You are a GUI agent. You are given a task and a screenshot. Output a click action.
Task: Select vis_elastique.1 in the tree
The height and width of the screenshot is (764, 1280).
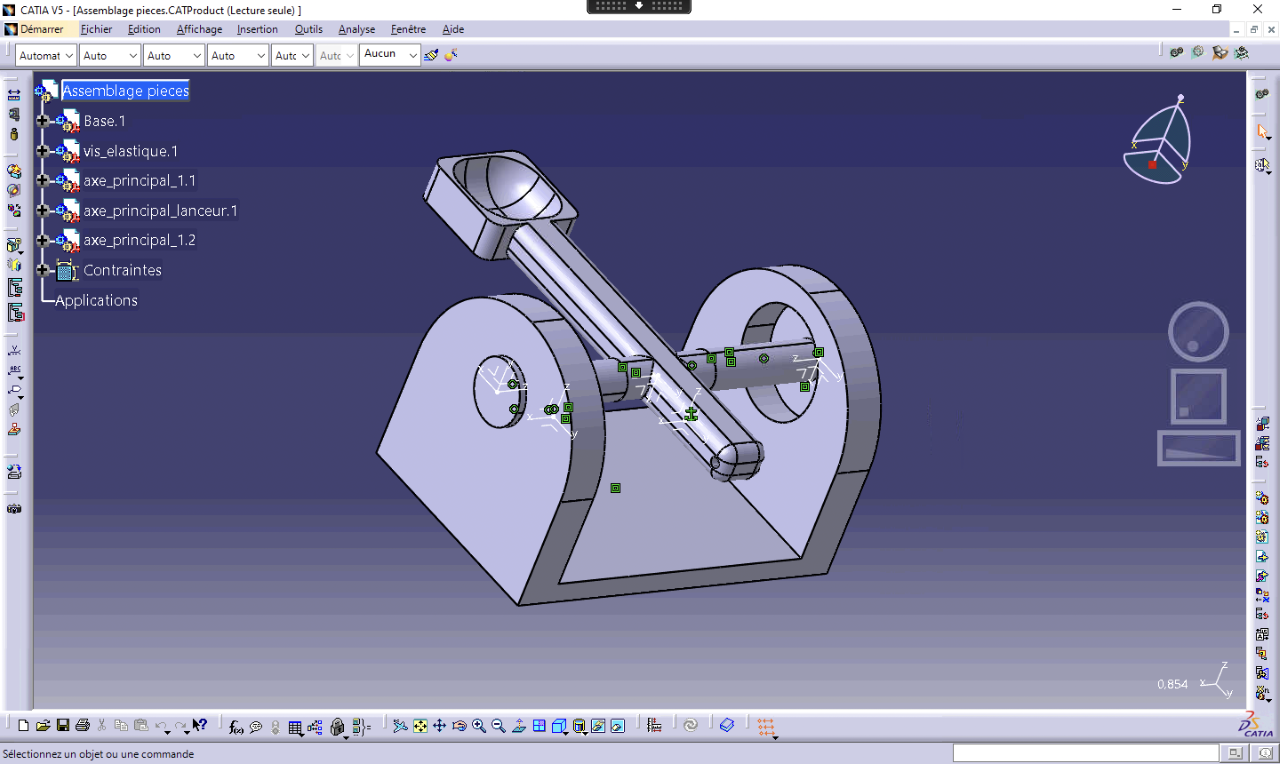(130, 151)
